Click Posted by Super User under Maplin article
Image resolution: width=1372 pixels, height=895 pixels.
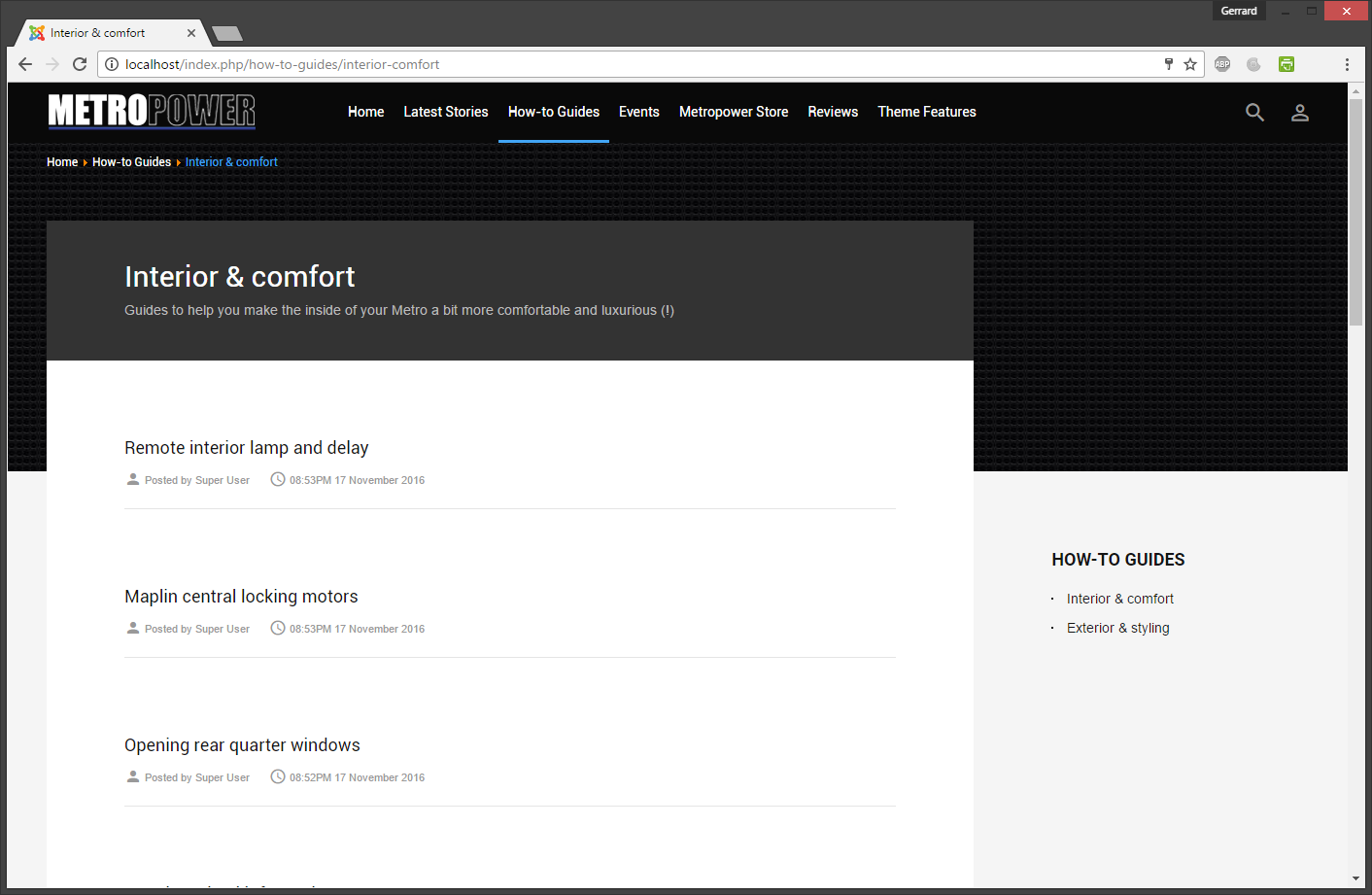click(x=197, y=629)
